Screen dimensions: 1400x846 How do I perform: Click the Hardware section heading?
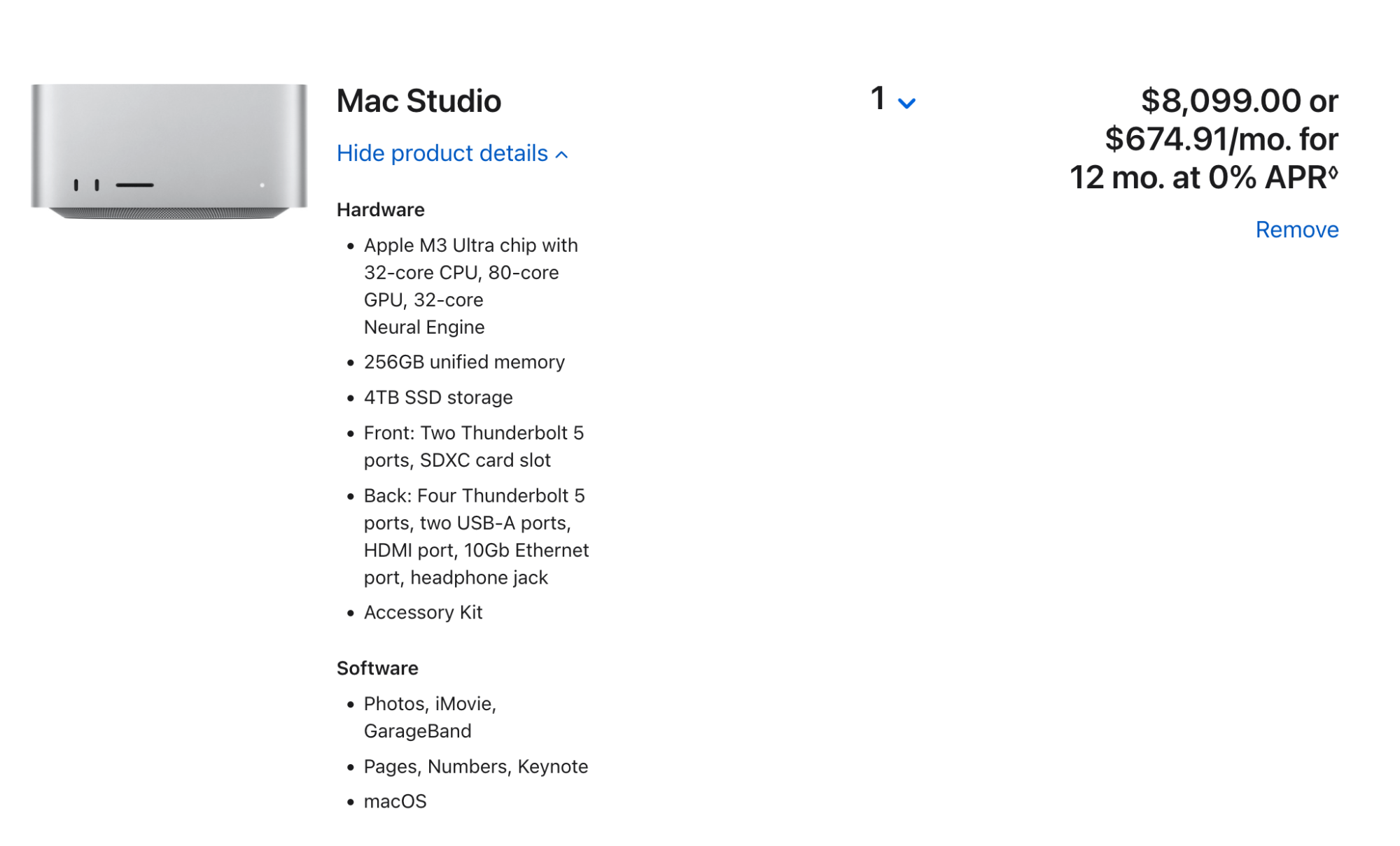380,209
